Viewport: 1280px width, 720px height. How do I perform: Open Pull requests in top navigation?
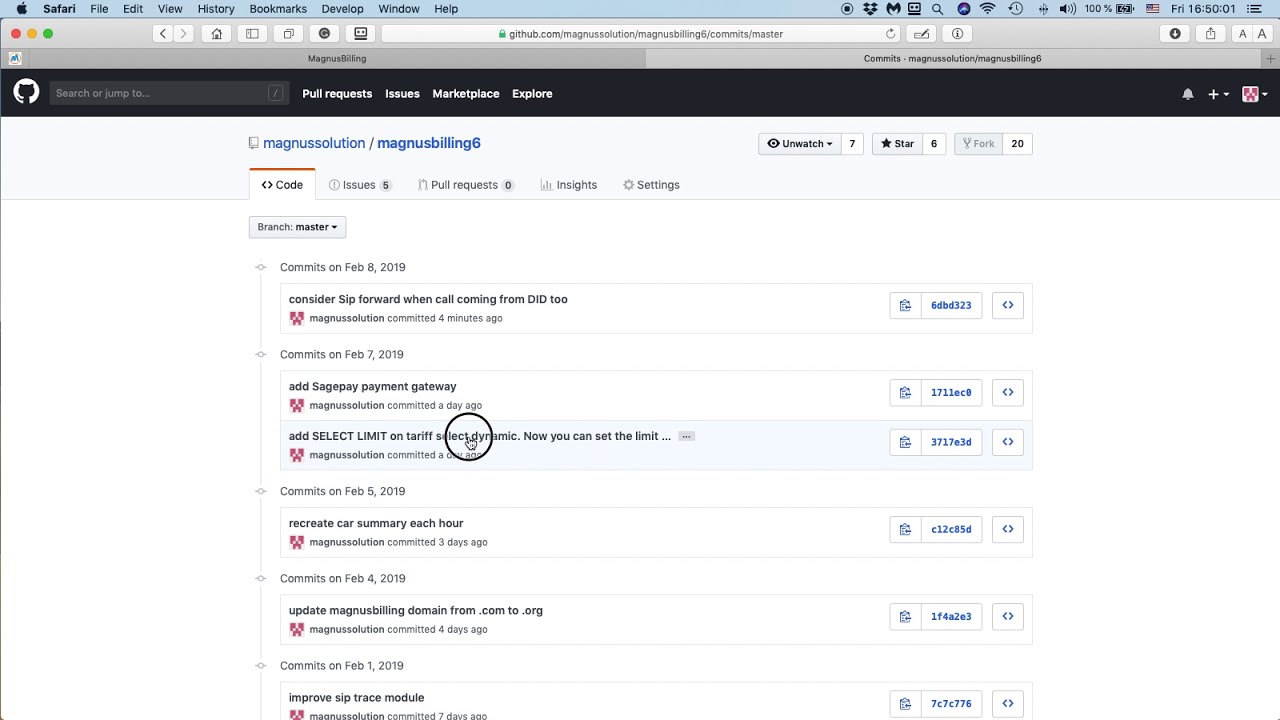[337, 94]
